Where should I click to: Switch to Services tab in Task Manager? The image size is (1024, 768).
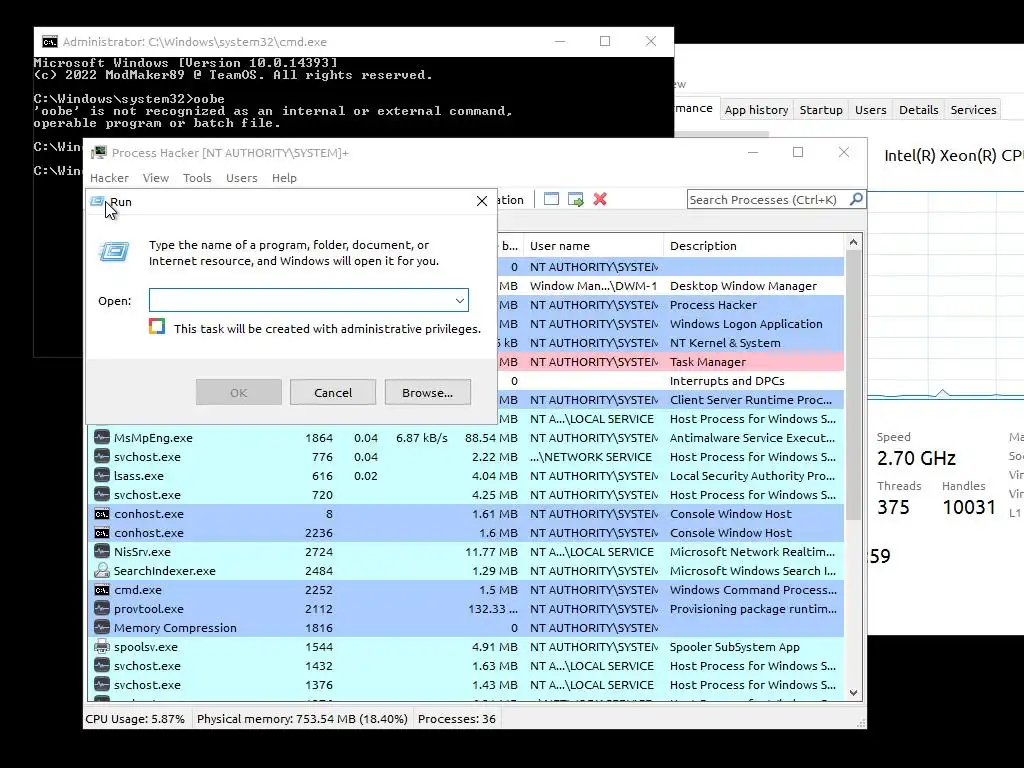[973, 110]
